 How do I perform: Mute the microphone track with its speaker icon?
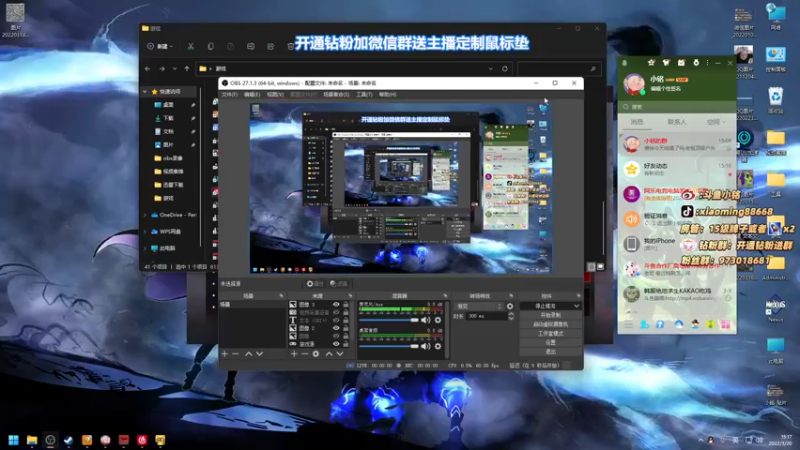click(x=426, y=320)
